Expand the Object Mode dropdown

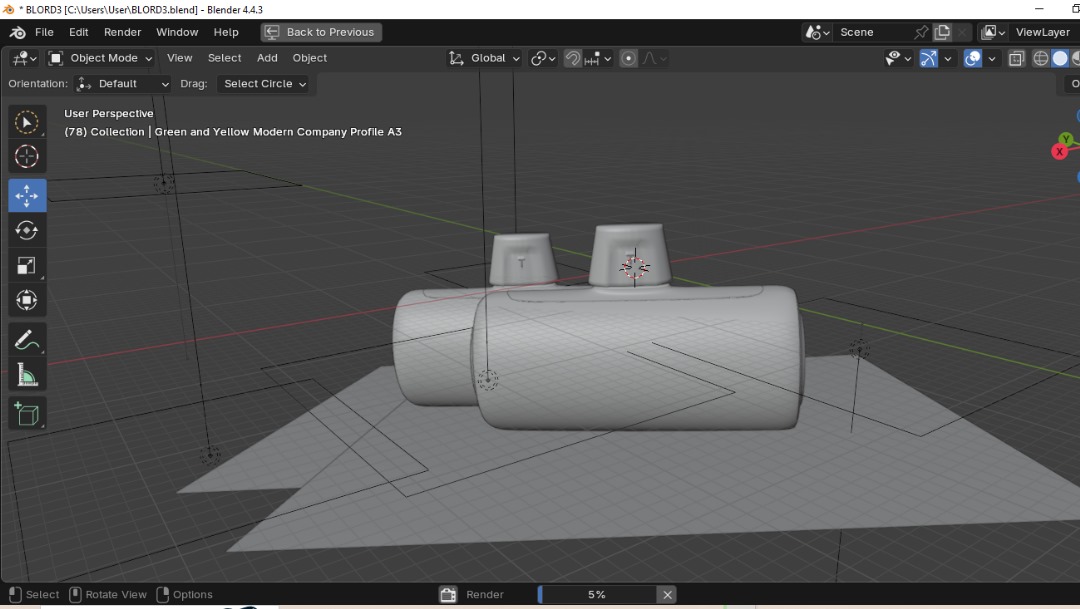point(101,59)
